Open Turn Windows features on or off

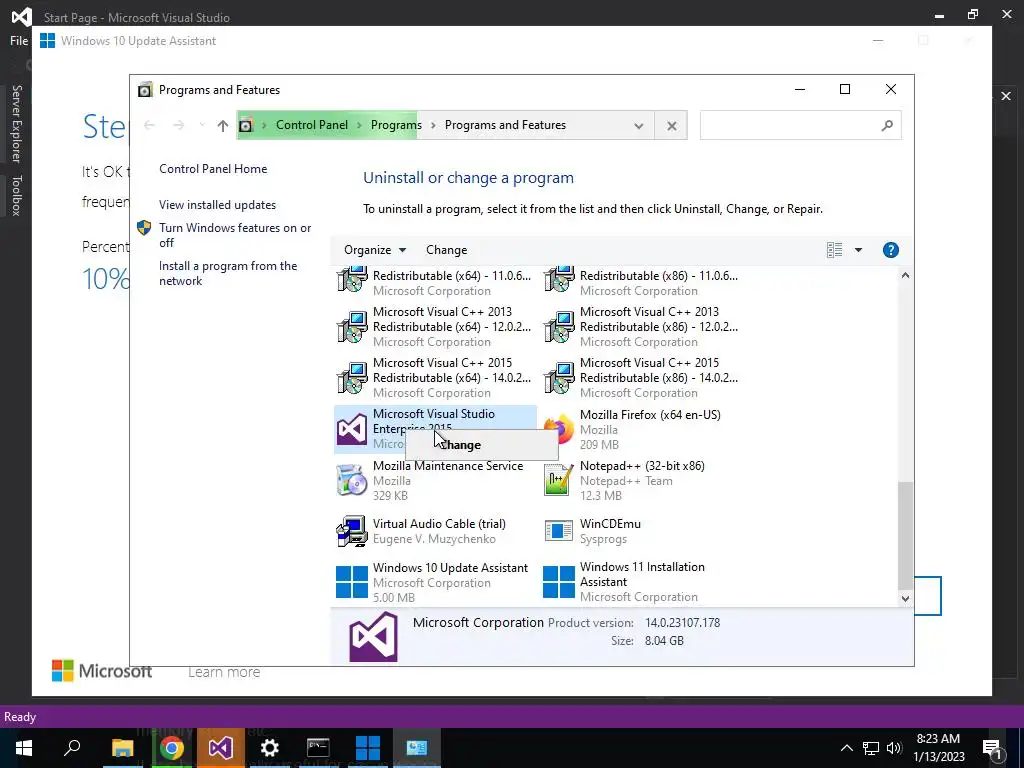tap(235, 235)
